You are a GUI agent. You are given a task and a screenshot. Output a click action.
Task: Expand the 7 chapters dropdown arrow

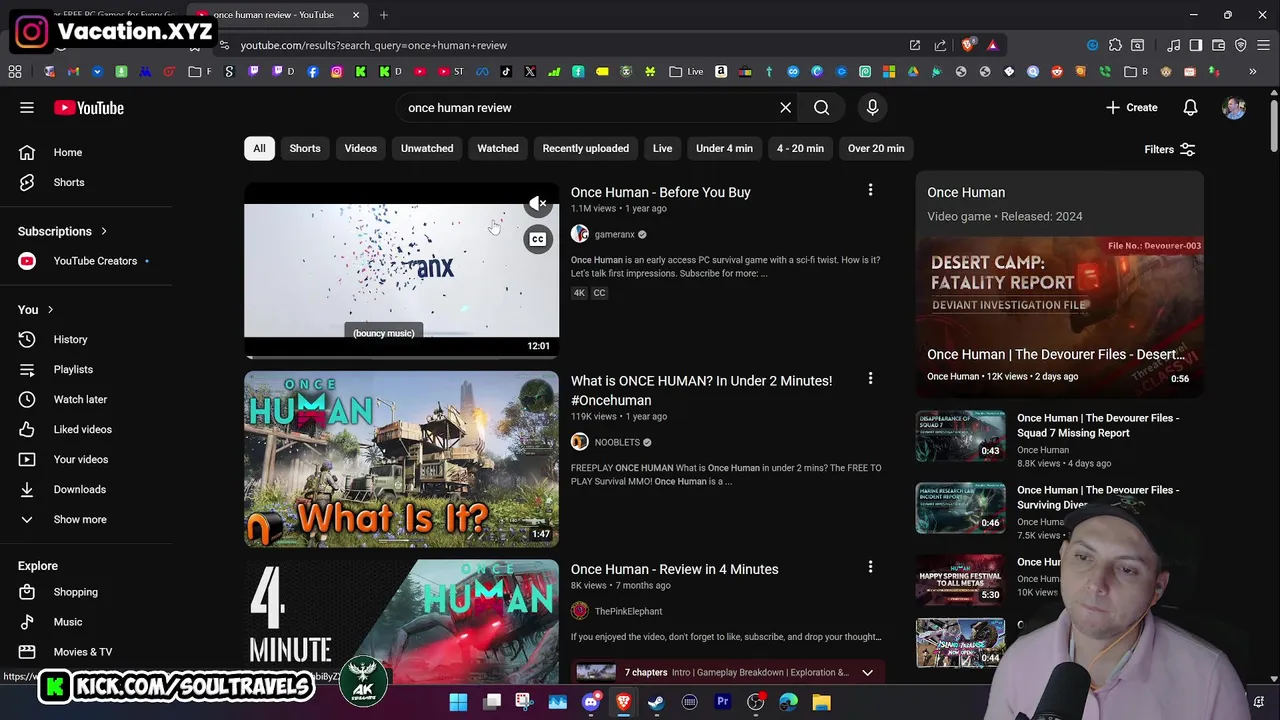[x=867, y=673]
